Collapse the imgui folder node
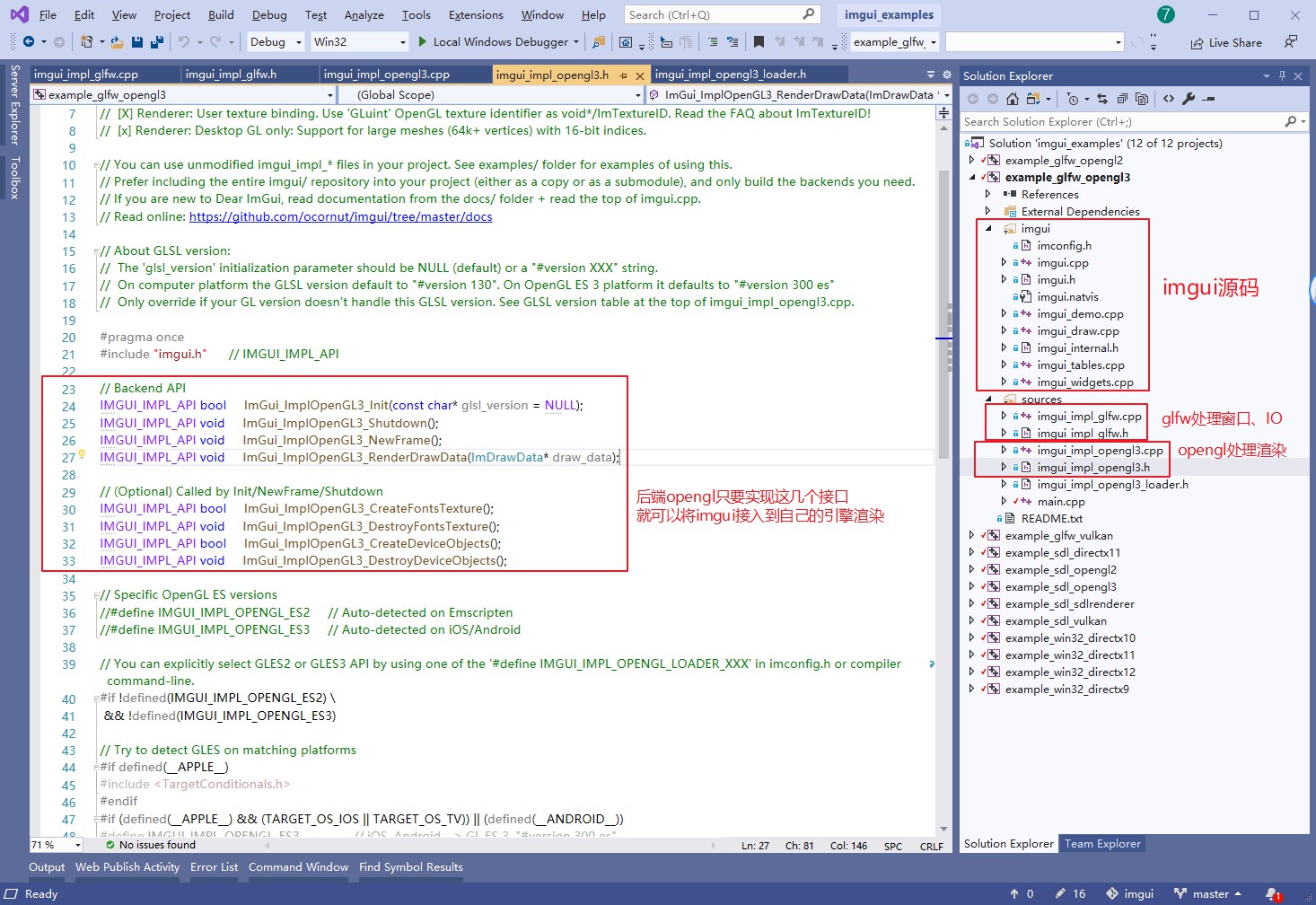 pyautogui.click(x=988, y=229)
